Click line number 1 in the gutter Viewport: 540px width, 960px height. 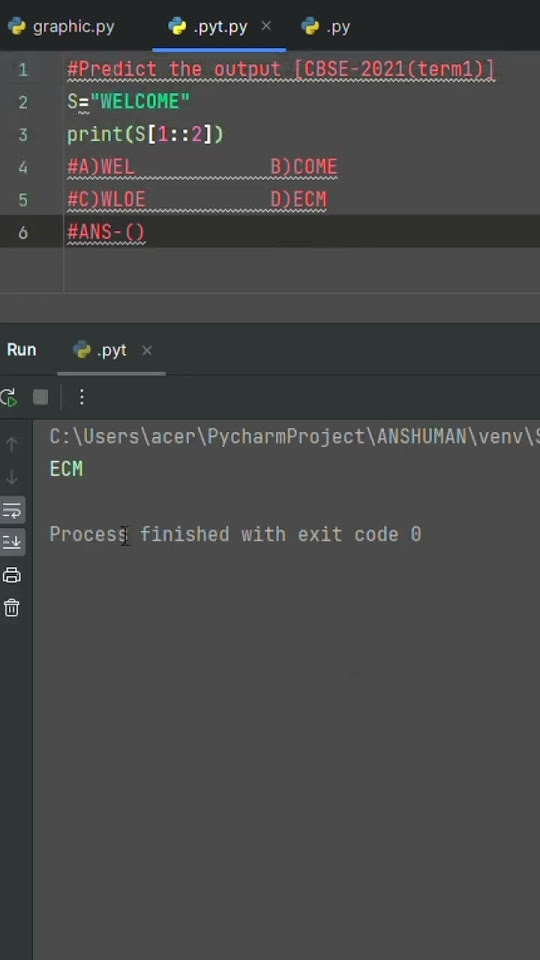[23, 69]
